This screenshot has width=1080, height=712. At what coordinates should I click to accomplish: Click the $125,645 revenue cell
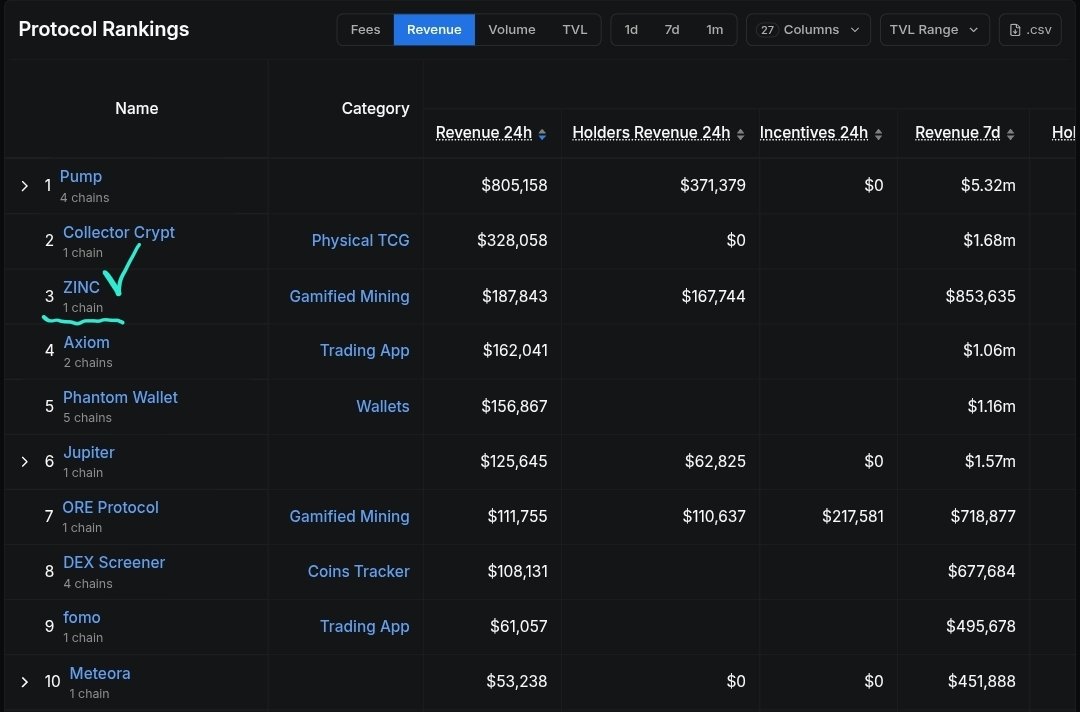[x=514, y=461]
